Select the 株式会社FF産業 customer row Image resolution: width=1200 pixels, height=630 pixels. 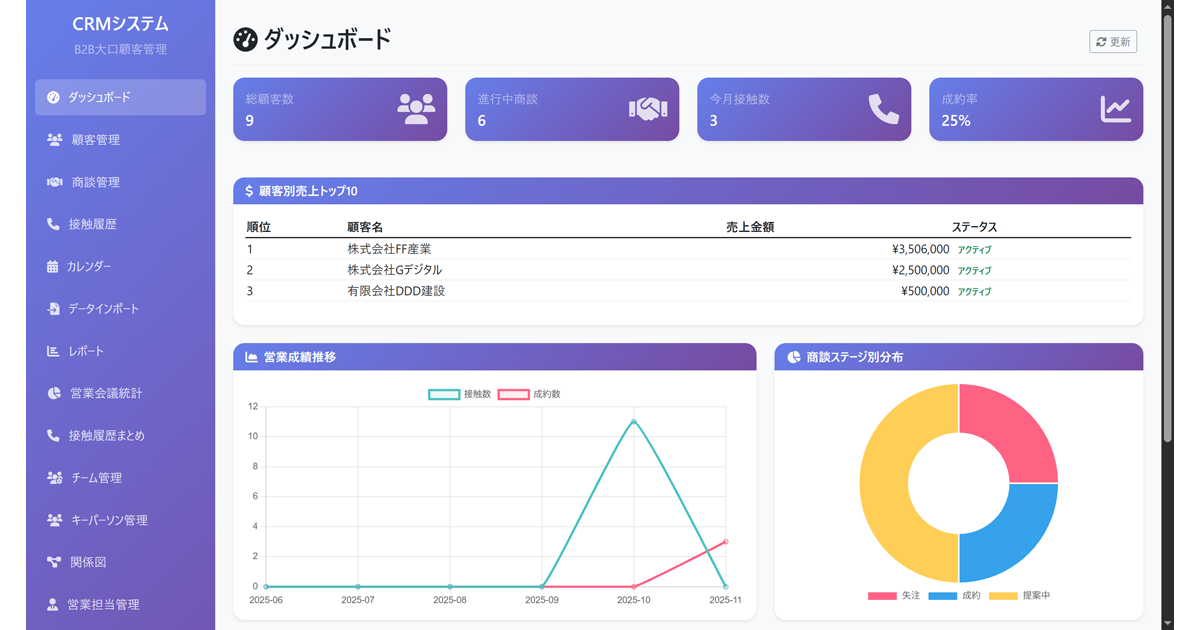point(389,249)
